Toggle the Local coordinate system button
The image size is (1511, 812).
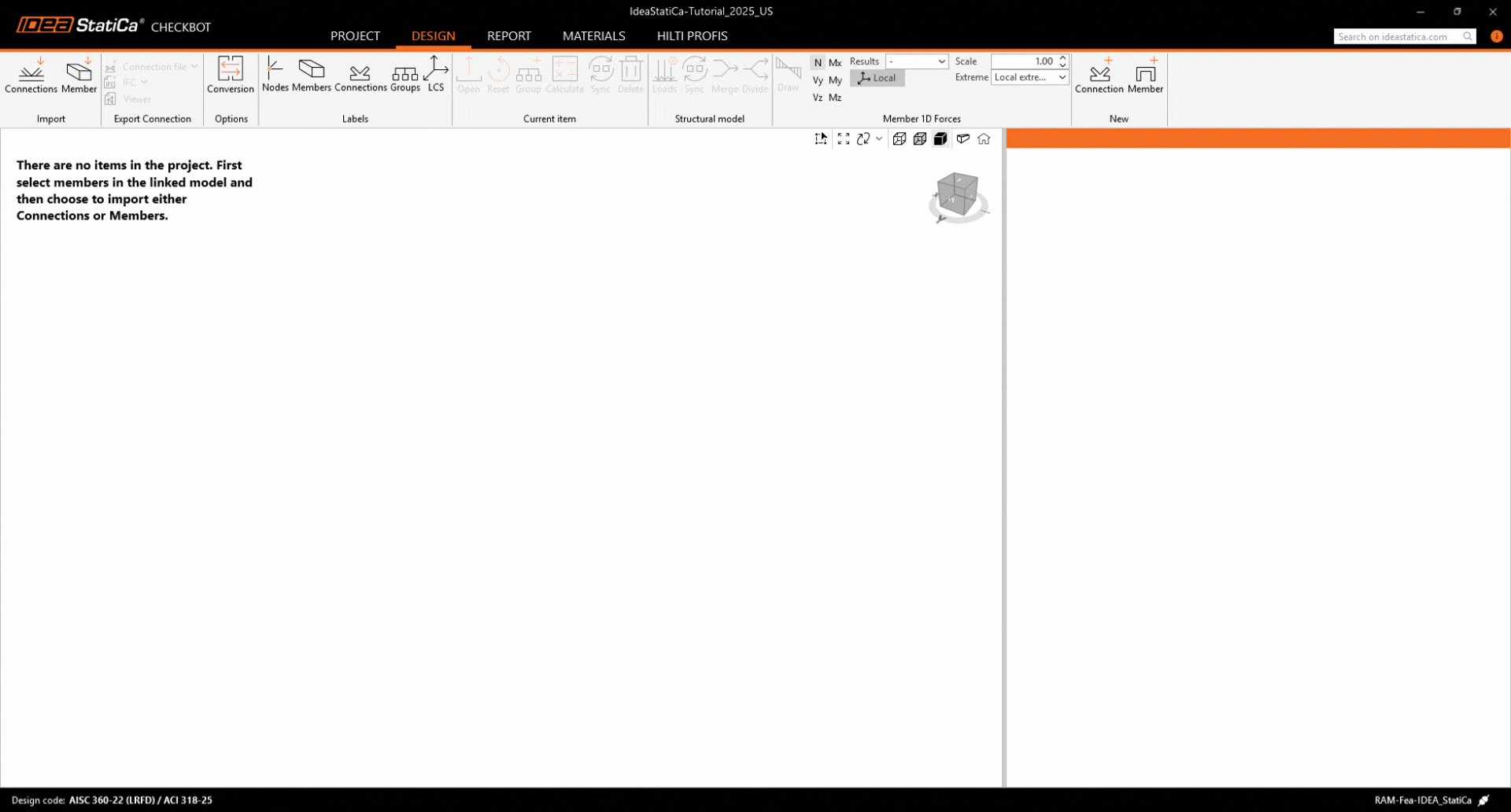coord(877,78)
